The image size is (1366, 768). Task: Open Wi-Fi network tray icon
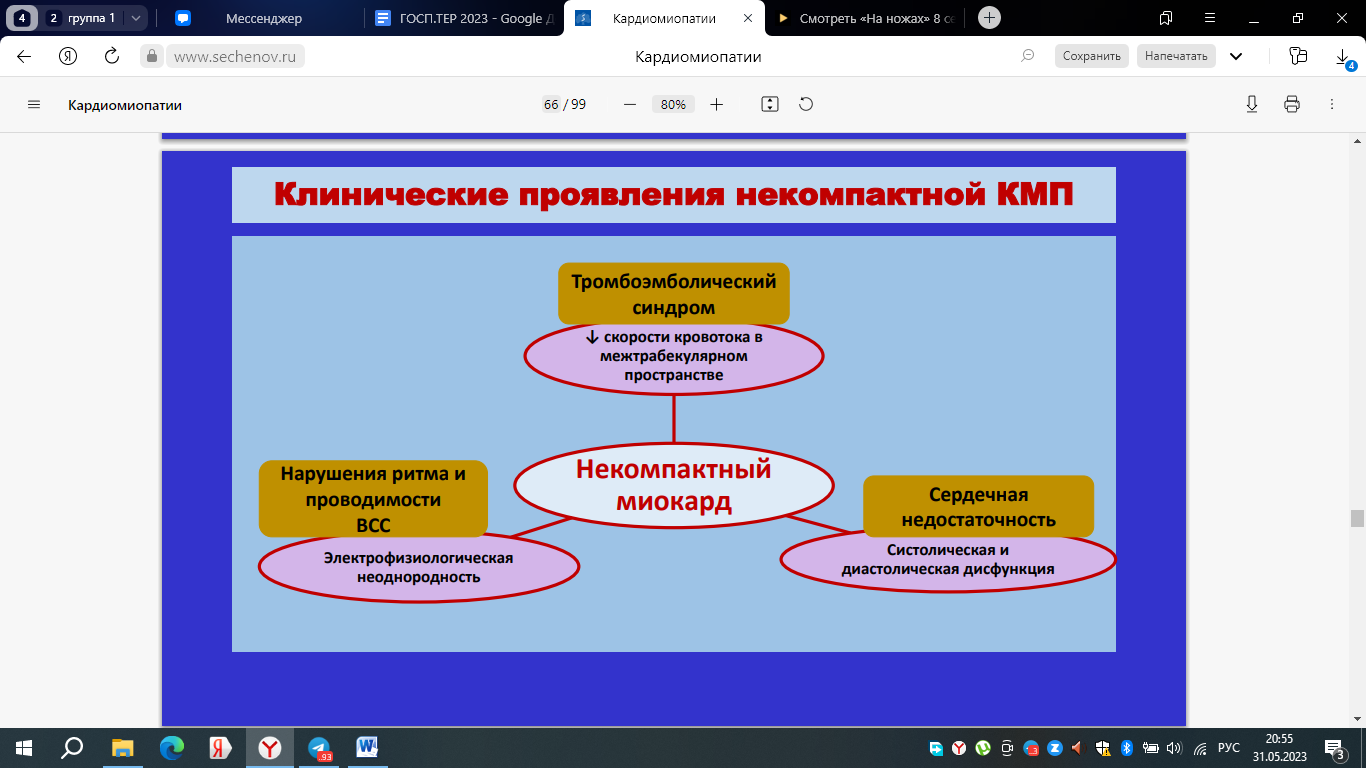(x=1199, y=747)
